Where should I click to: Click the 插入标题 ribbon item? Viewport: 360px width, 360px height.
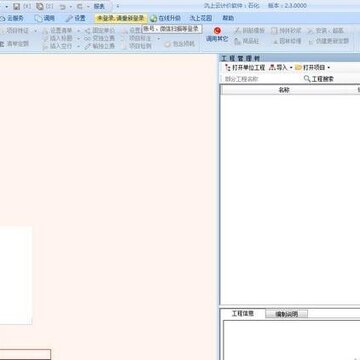coord(58,38)
